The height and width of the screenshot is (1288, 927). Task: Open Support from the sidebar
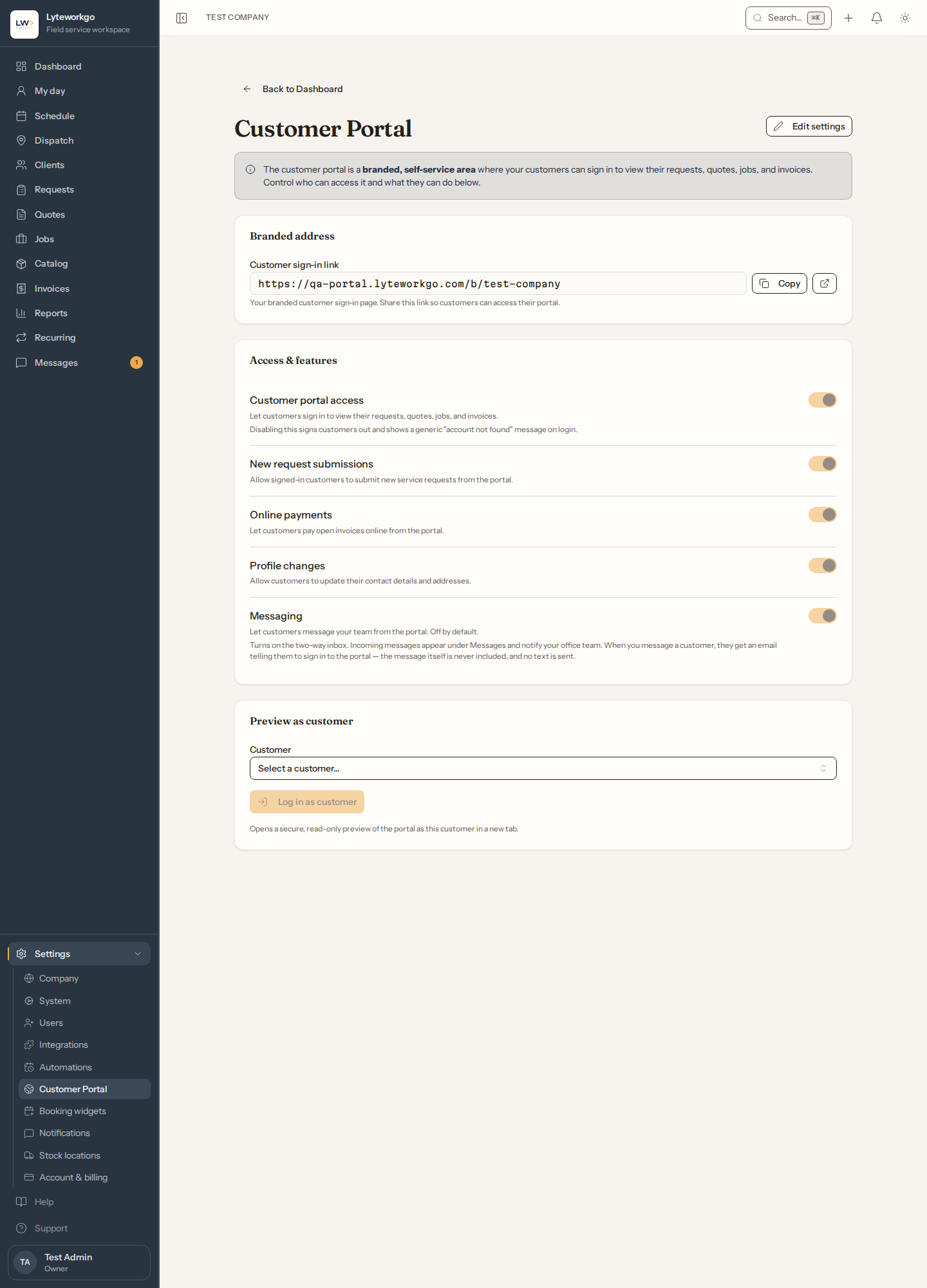(x=80, y=1228)
